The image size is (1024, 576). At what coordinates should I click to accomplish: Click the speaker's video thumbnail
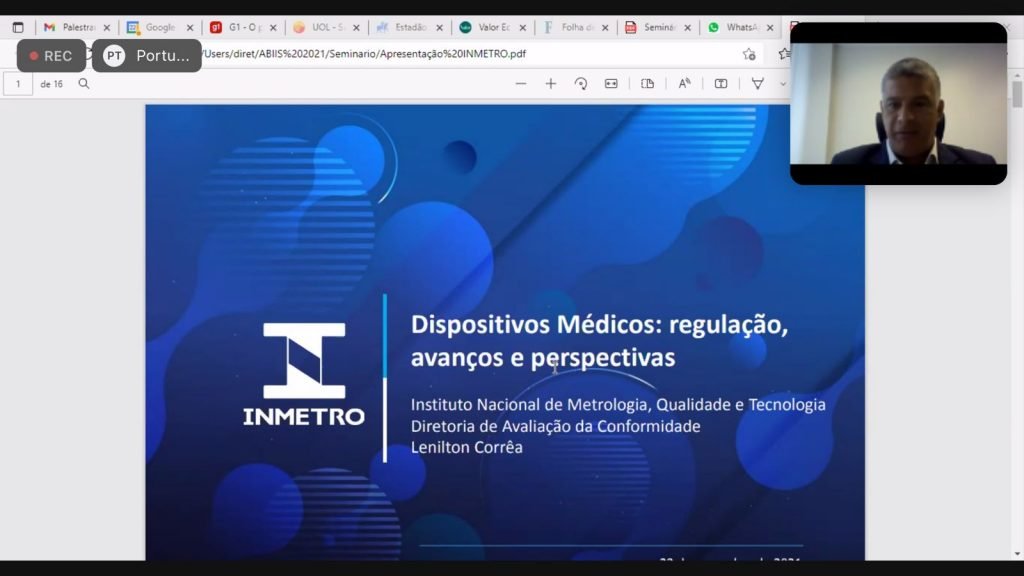click(898, 104)
